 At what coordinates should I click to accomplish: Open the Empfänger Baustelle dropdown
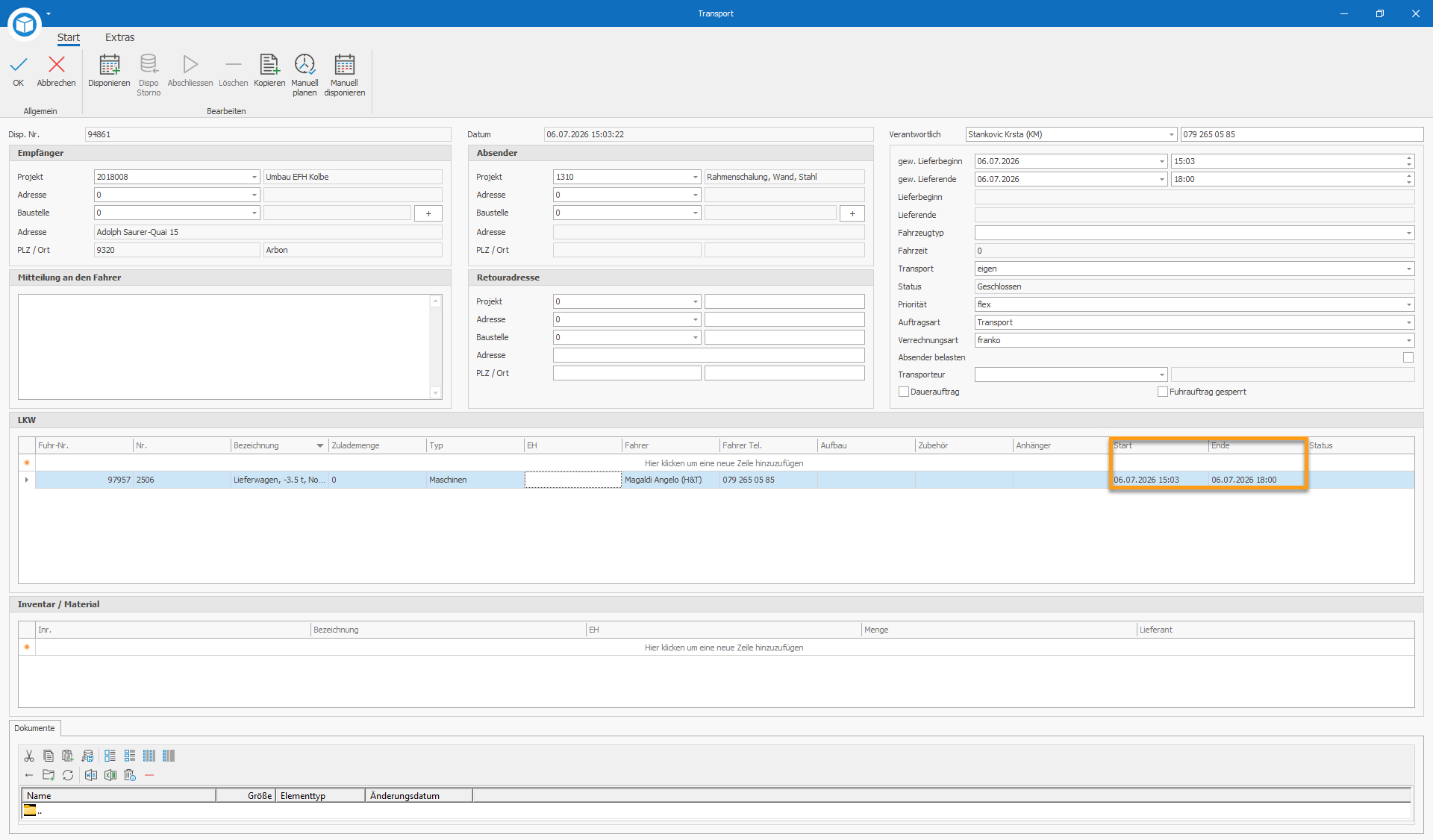point(254,213)
